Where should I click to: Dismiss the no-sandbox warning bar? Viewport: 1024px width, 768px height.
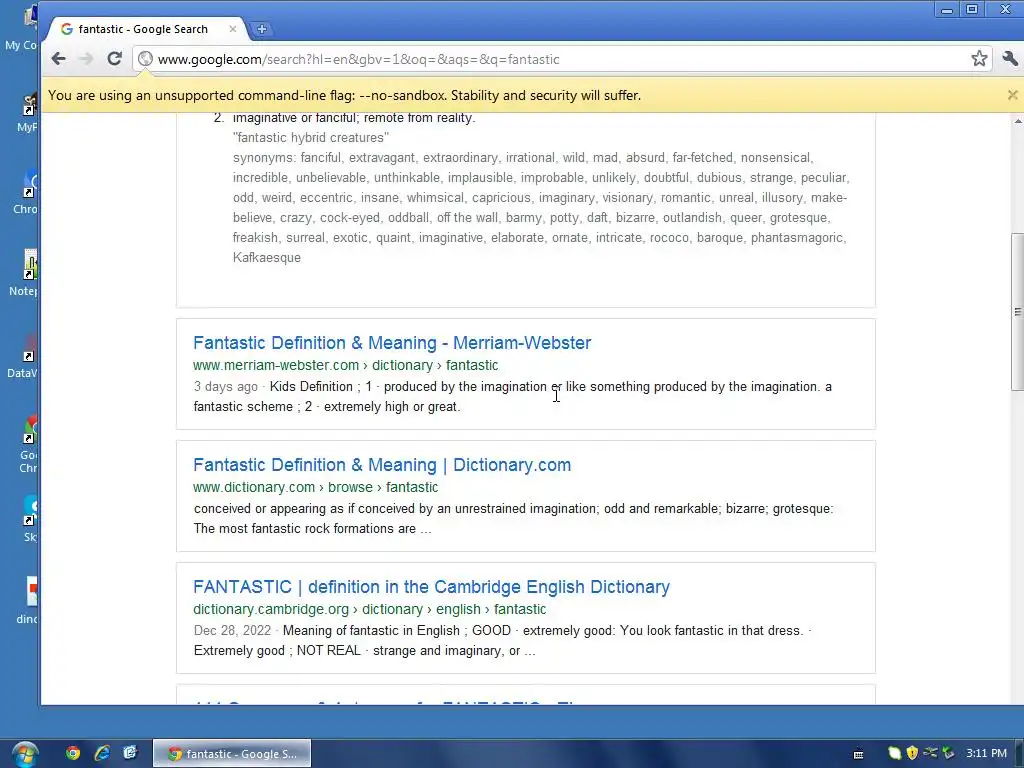point(1012,95)
